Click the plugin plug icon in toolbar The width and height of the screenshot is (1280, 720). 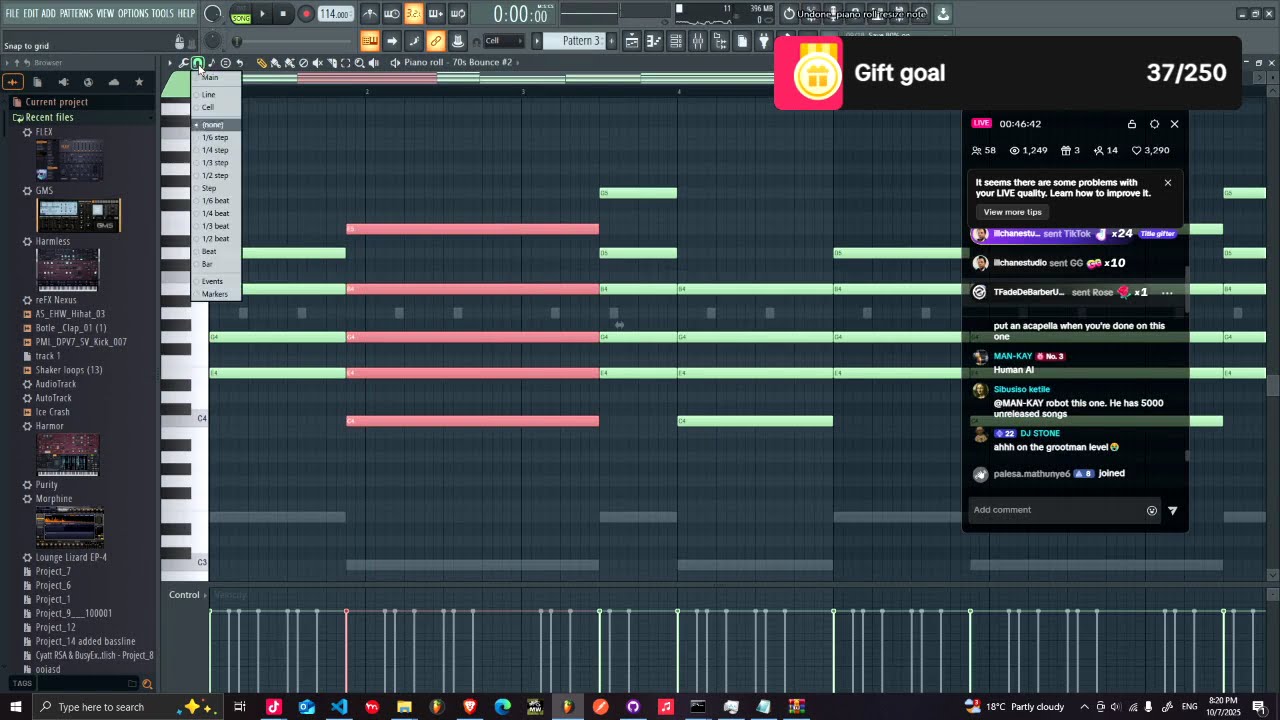763,41
